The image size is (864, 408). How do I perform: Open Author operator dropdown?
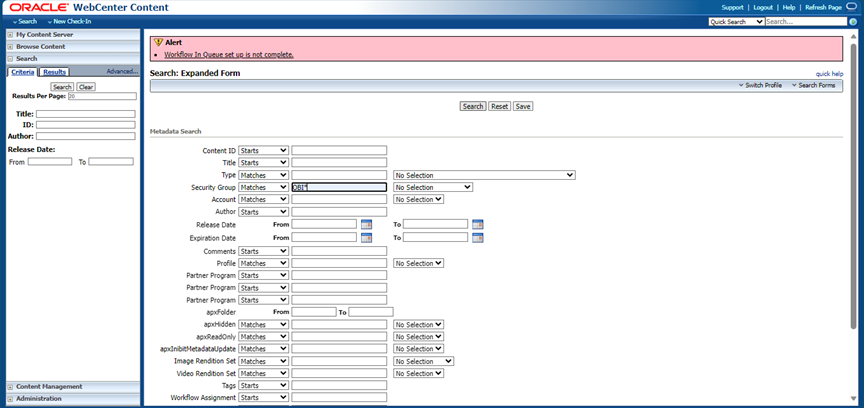[x=263, y=212]
